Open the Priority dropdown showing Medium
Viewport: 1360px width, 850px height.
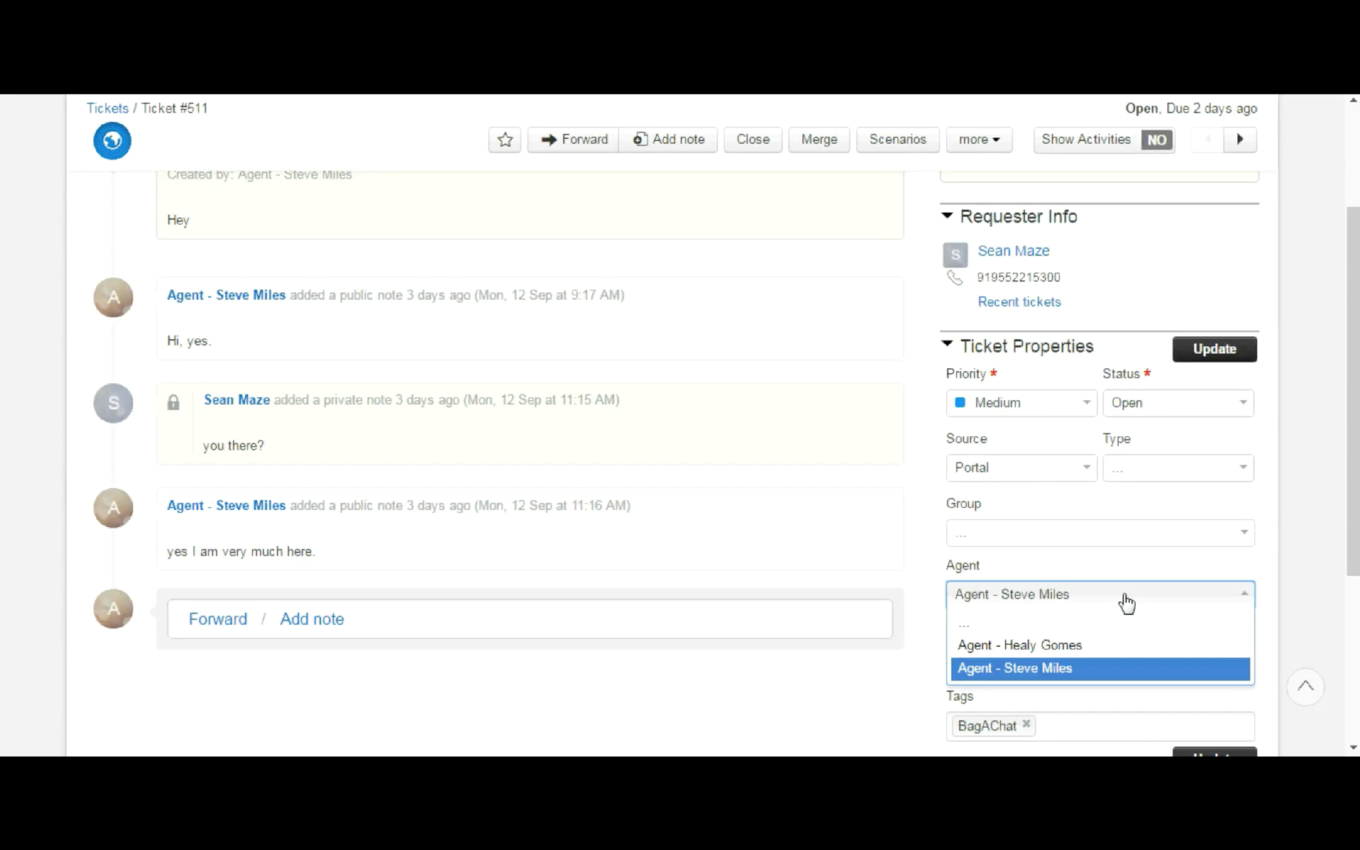click(x=1021, y=403)
